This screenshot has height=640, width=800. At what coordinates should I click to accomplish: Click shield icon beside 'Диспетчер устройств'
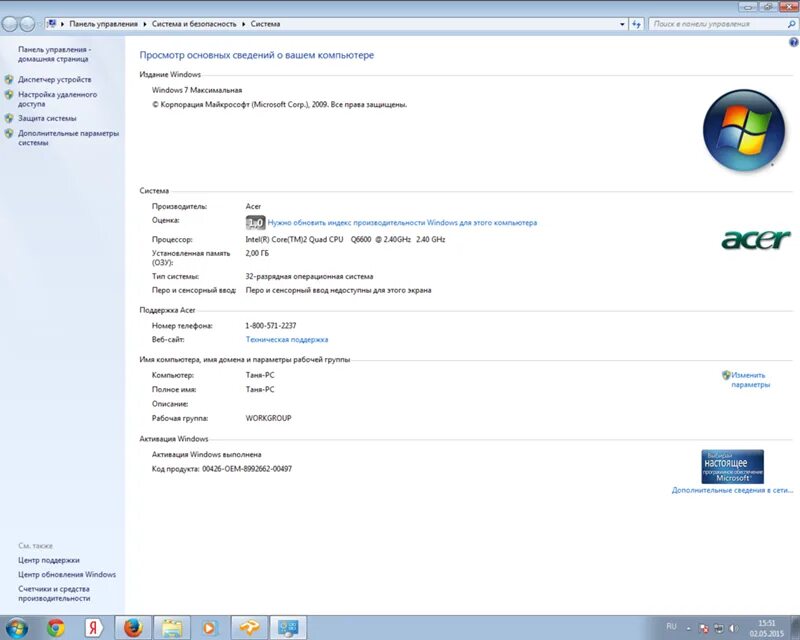coord(9,80)
